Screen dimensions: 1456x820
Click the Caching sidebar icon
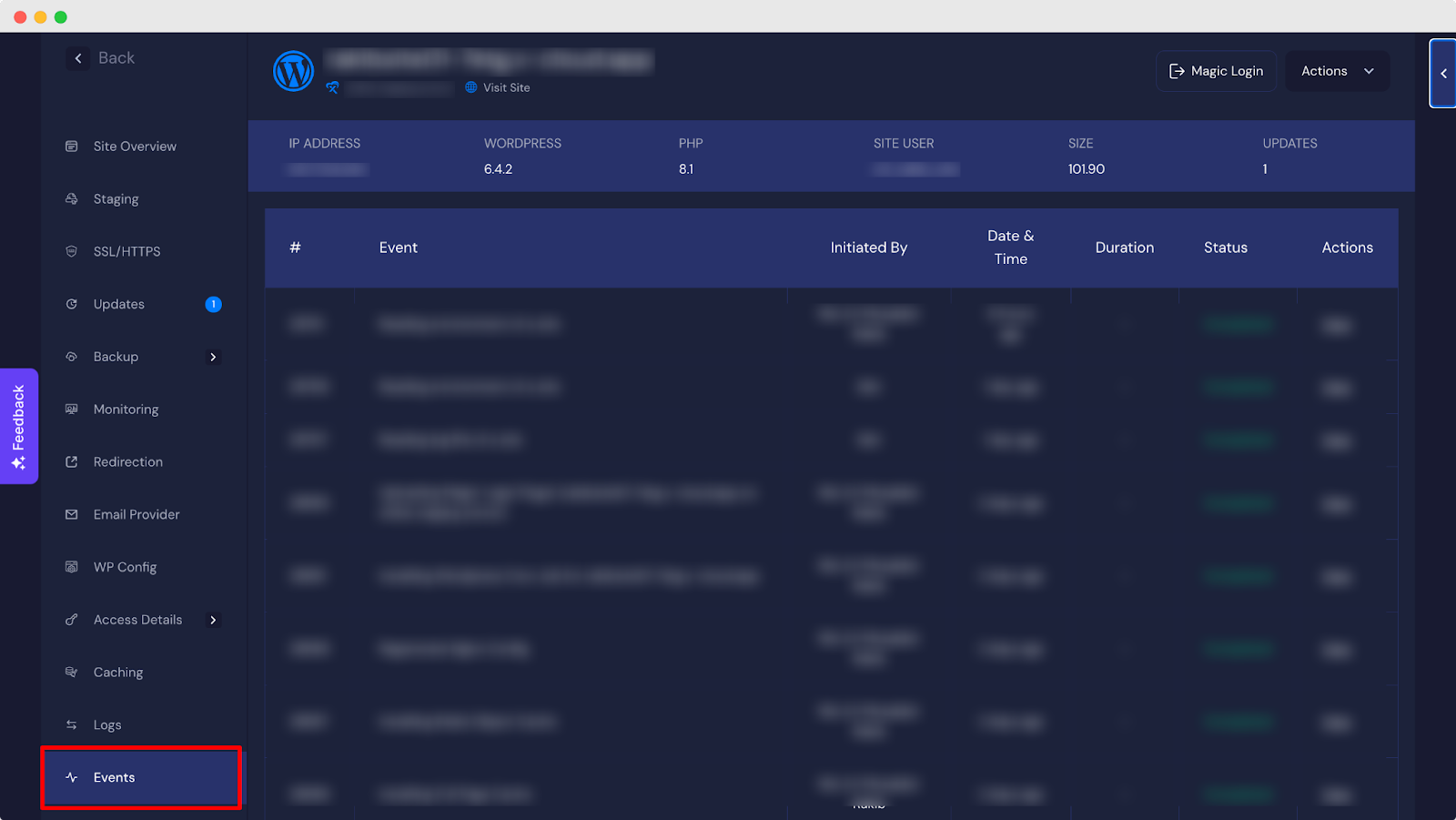tap(72, 673)
